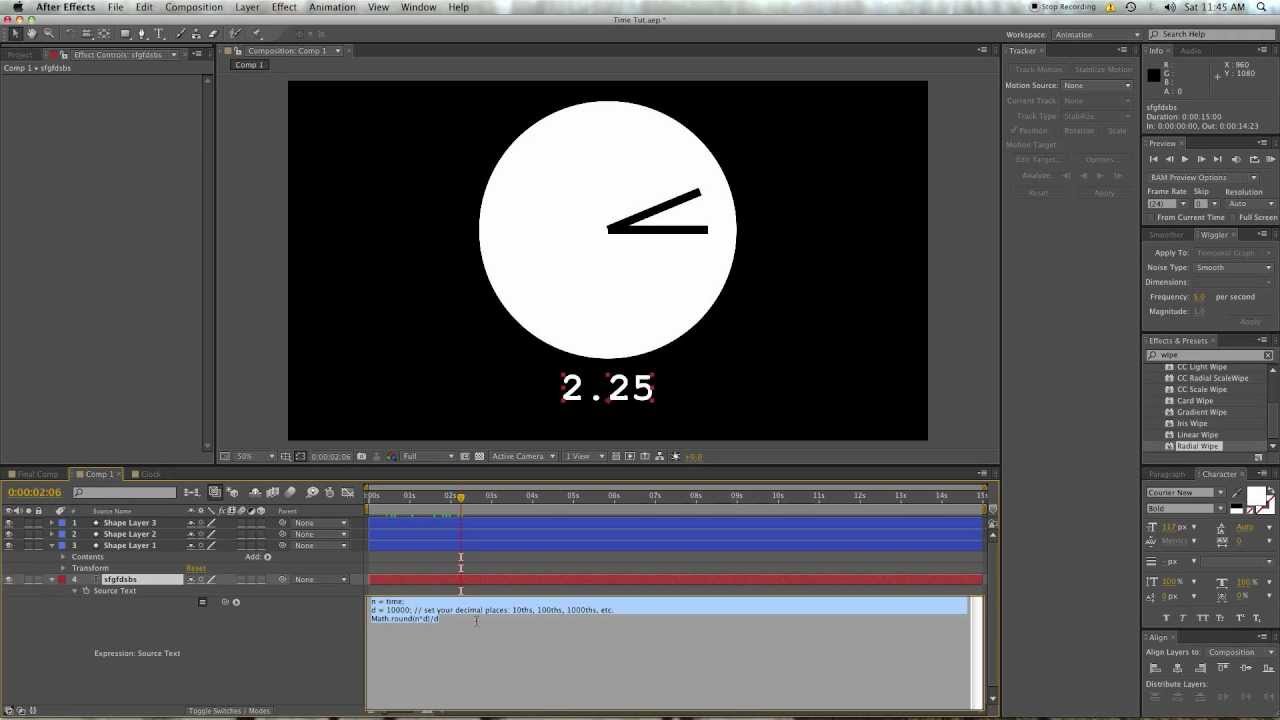Screen dimensions: 1280x720
Task: Open the Animation menu
Action: tap(332, 7)
